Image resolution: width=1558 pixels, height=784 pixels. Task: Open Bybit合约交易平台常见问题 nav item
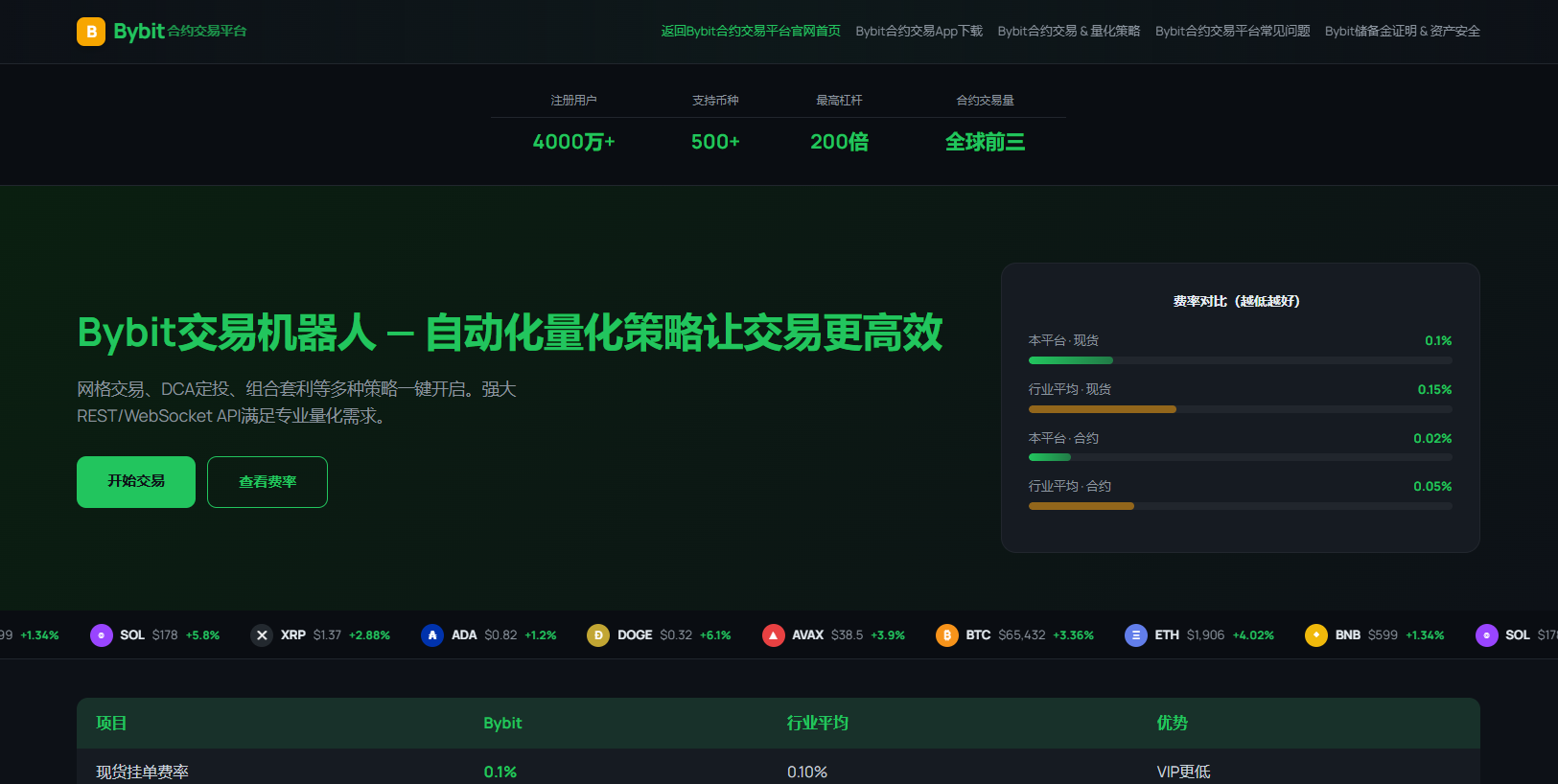click(x=1233, y=32)
